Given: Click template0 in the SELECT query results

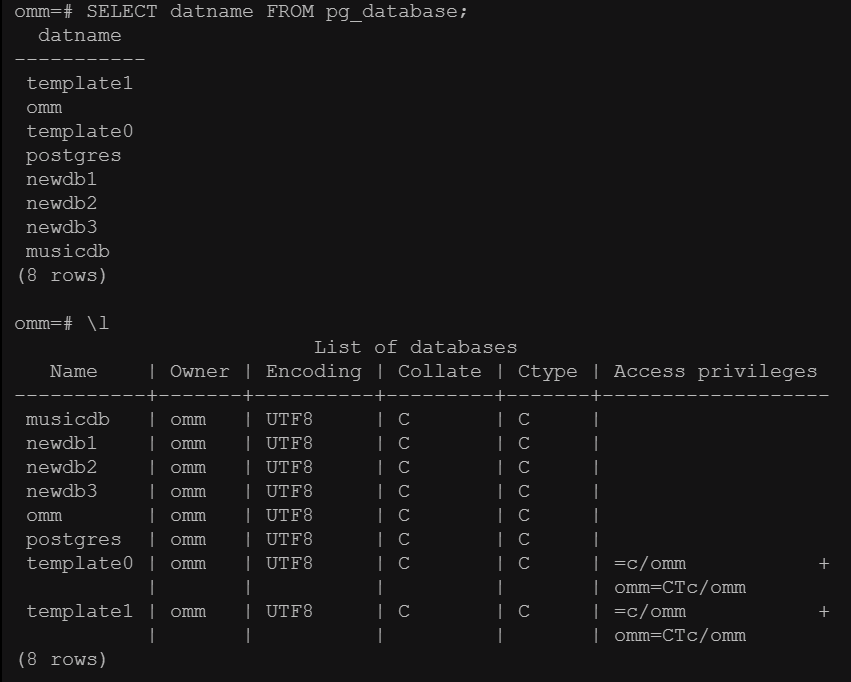Looking at the screenshot, I should 79,132.
